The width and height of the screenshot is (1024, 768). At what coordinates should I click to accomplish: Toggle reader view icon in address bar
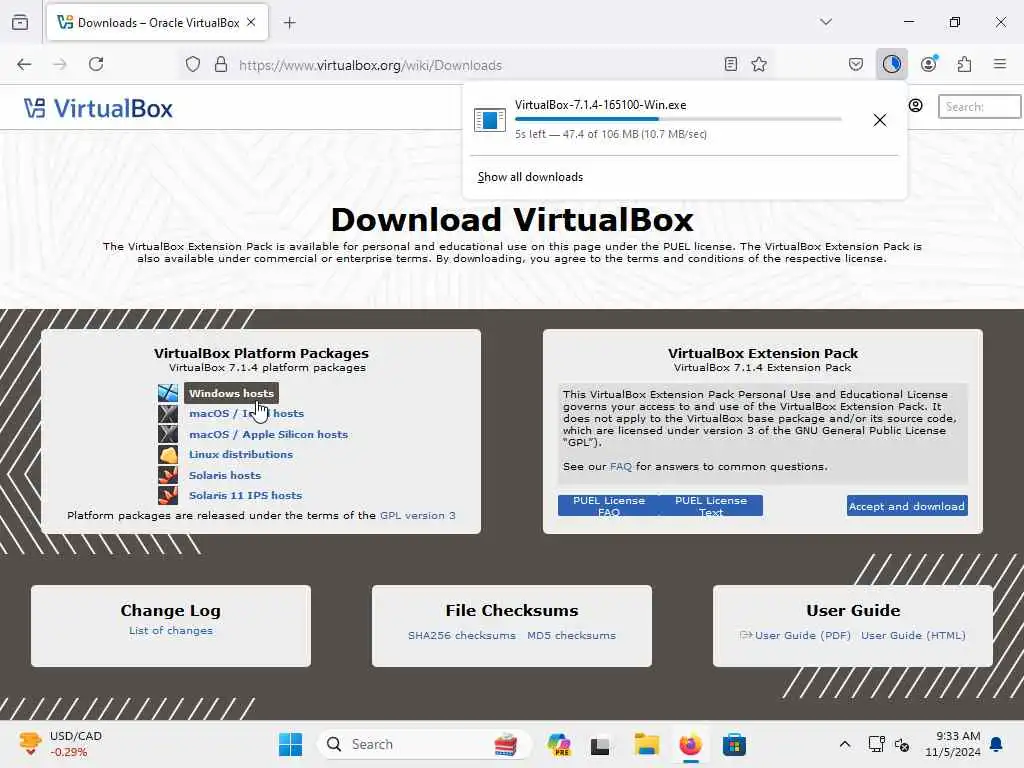point(731,64)
